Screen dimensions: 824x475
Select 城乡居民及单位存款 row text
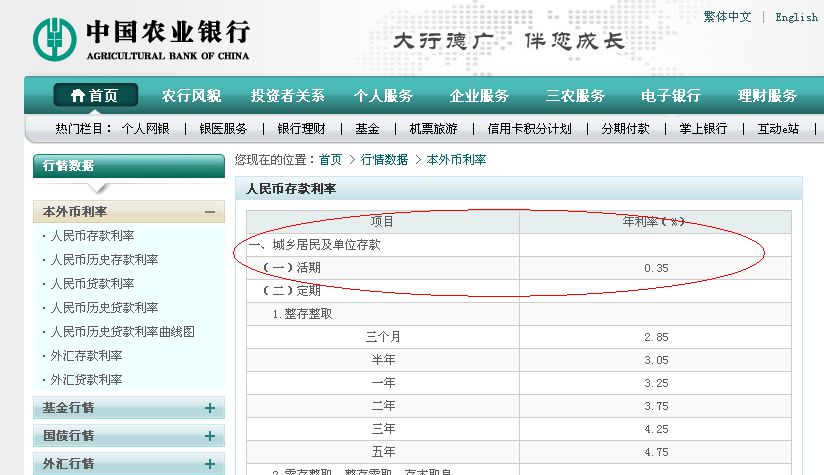point(326,244)
